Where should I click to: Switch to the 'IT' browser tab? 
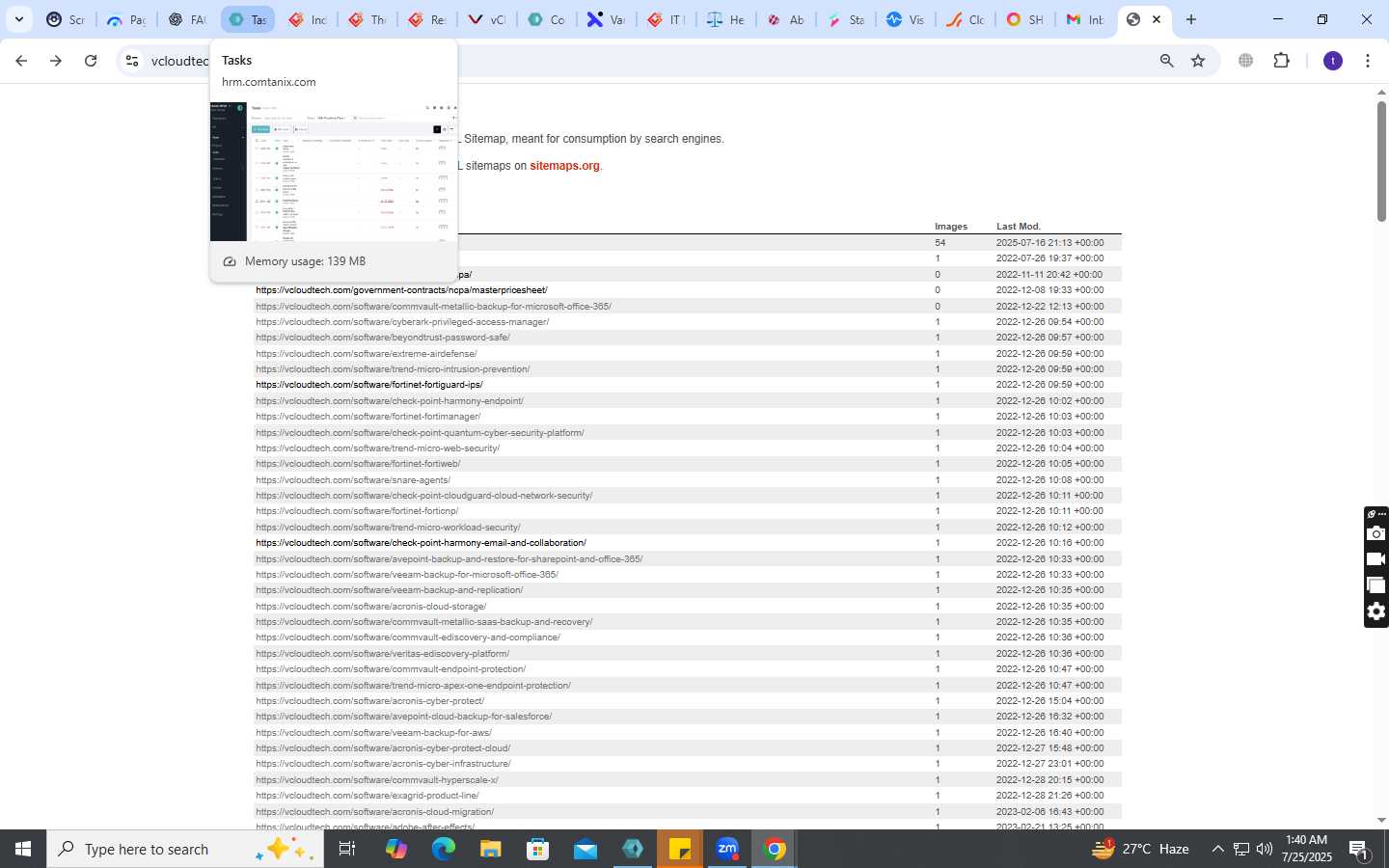pos(666,19)
